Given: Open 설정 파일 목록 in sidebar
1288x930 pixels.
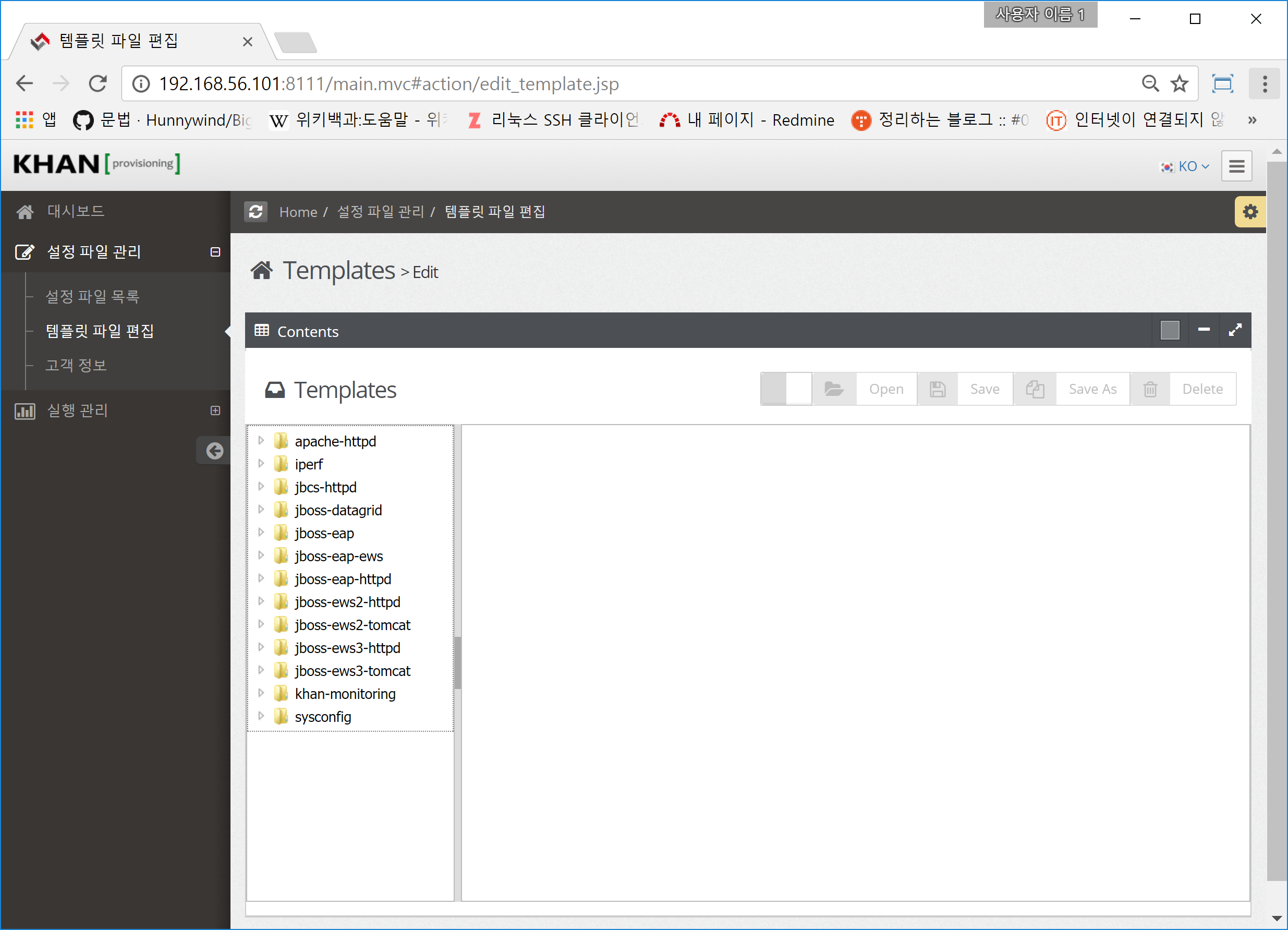Looking at the screenshot, I should point(93,296).
